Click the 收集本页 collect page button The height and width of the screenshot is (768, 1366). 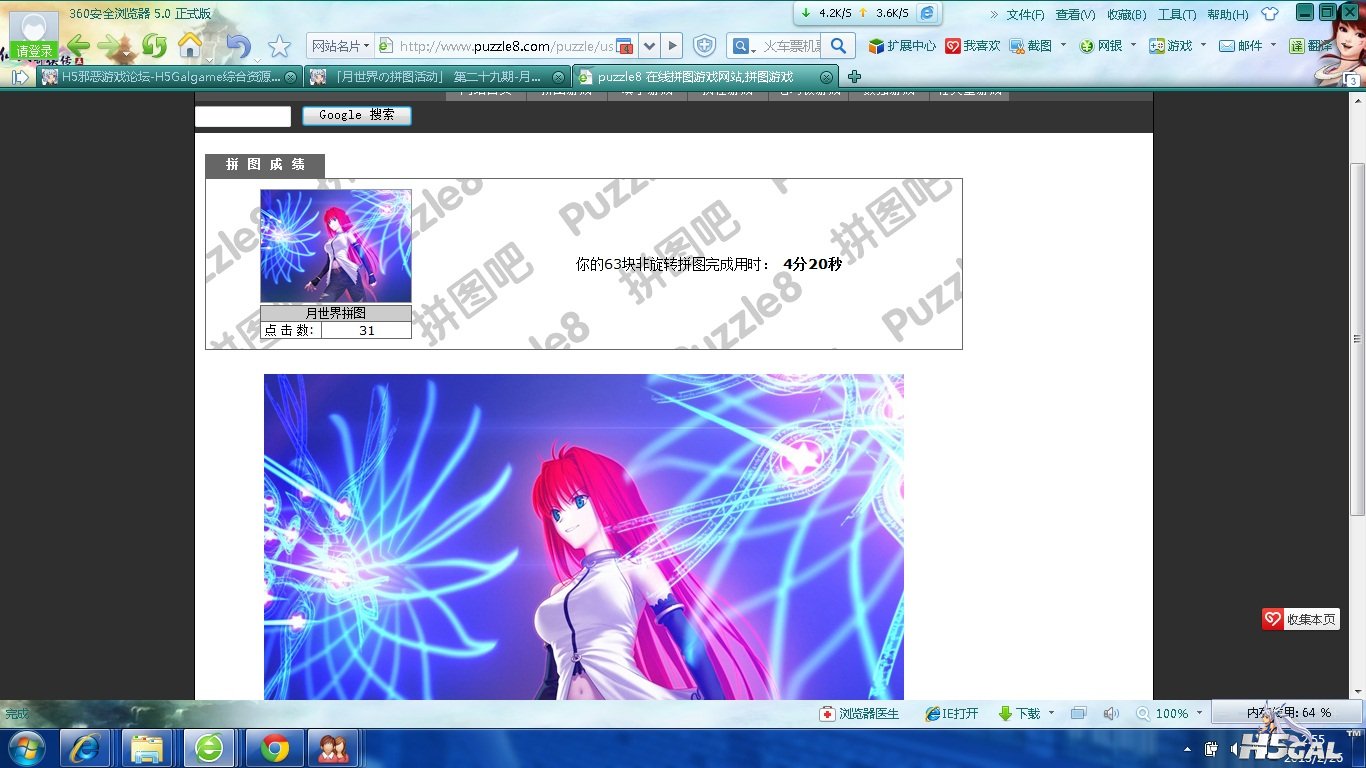1300,619
